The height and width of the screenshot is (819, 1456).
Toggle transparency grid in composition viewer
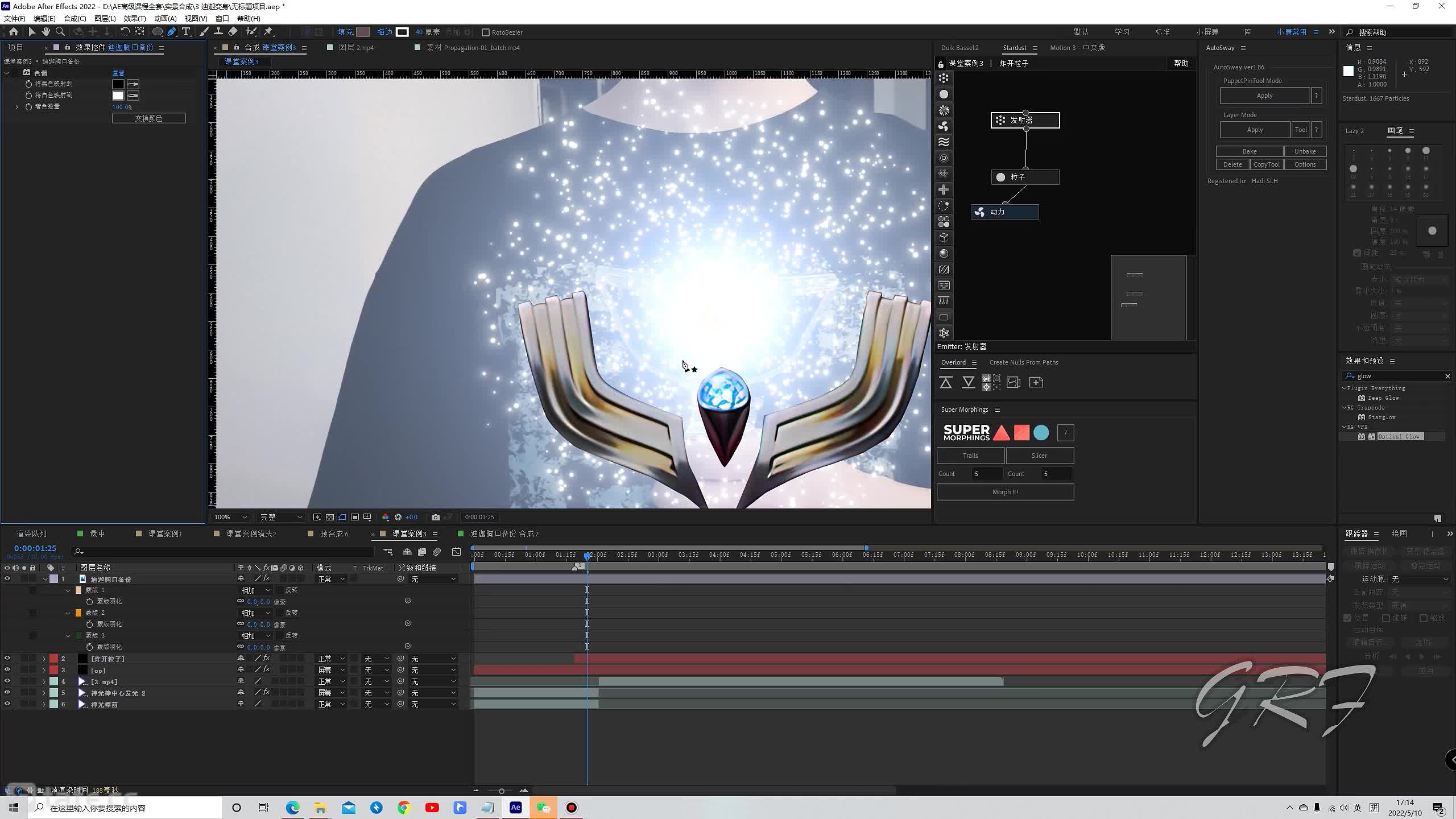click(x=330, y=517)
